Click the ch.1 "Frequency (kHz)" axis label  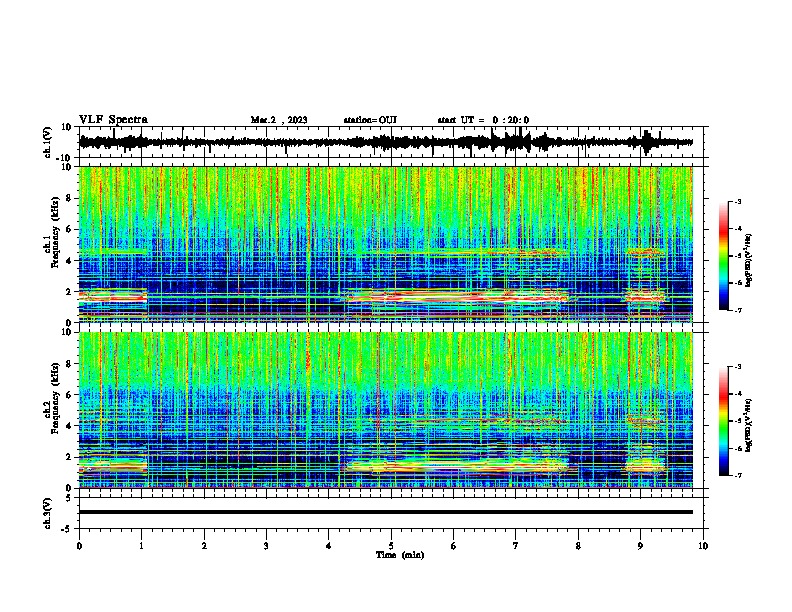pyautogui.click(x=55, y=232)
